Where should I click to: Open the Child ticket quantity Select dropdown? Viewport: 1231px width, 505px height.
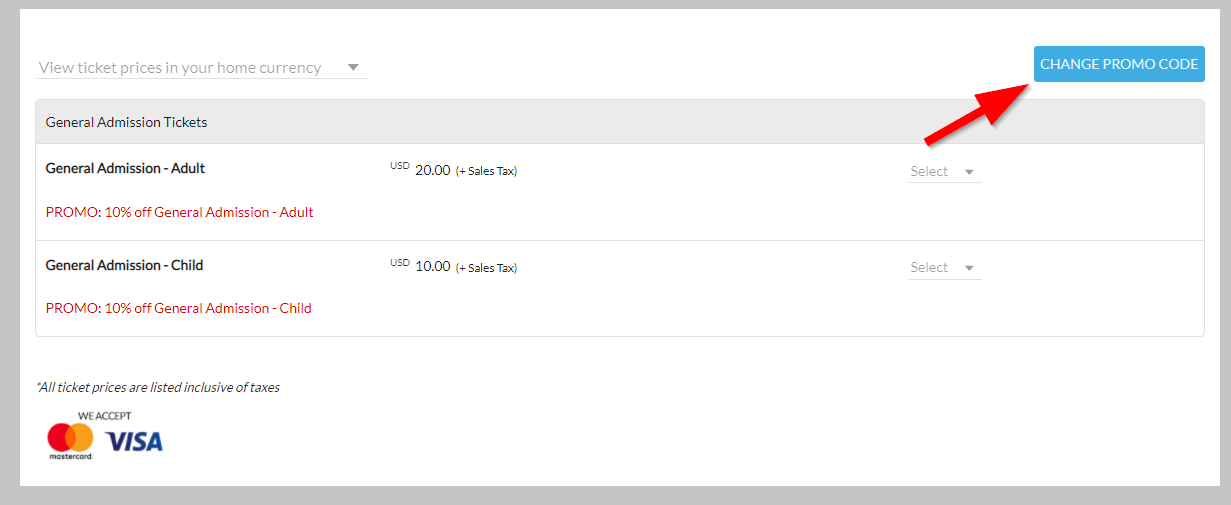coord(945,268)
